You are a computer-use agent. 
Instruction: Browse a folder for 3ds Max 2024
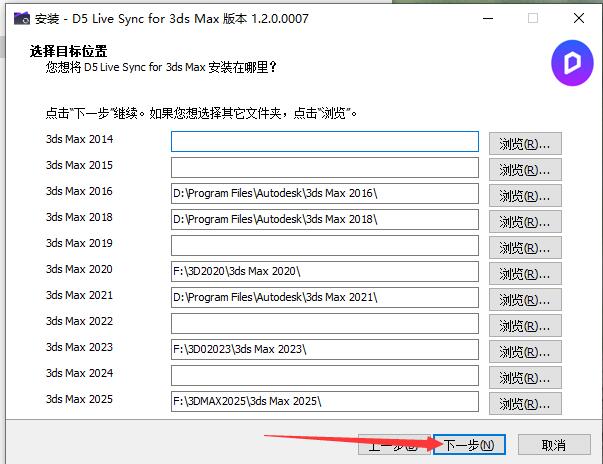525,378
